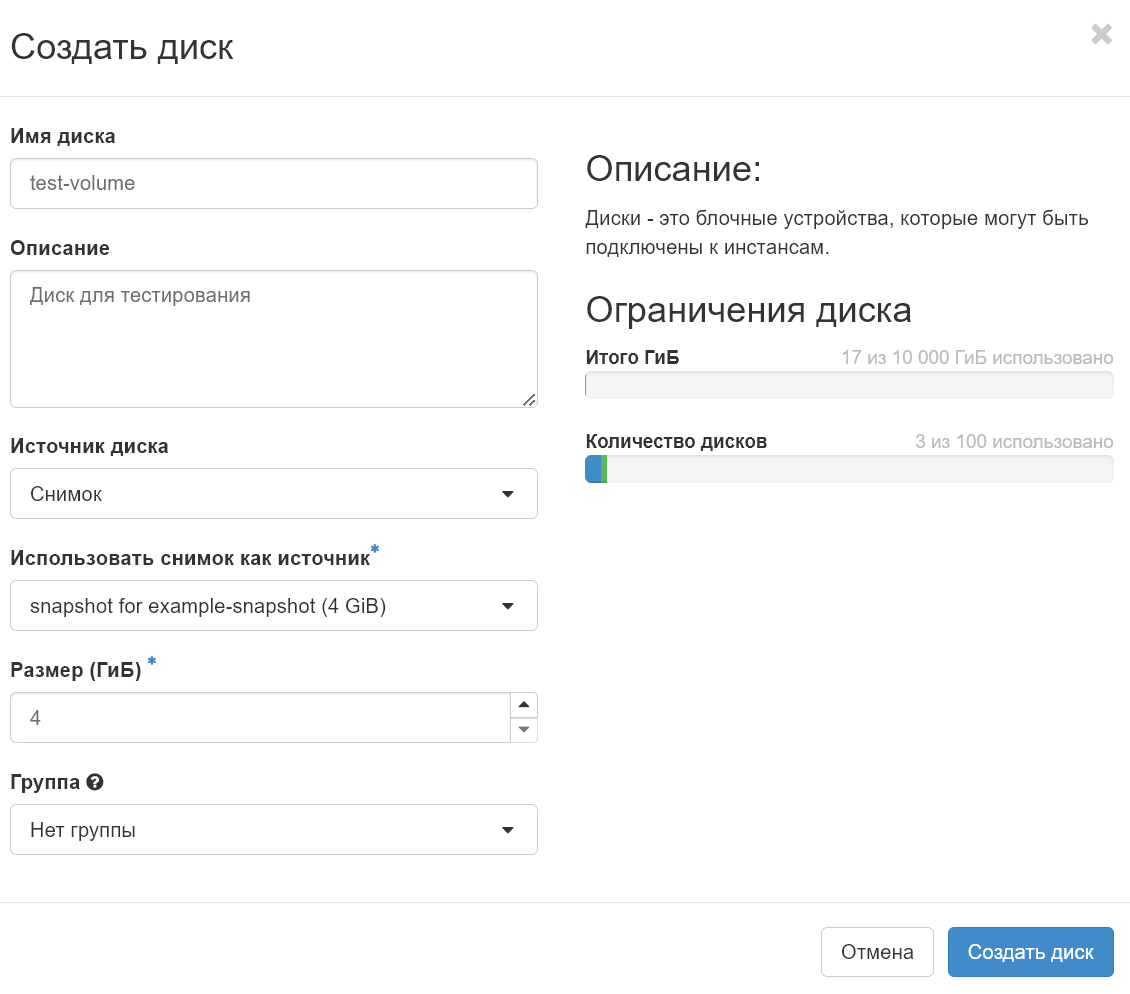Click the Отмена button
1130x994 pixels.
[x=877, y=951]
